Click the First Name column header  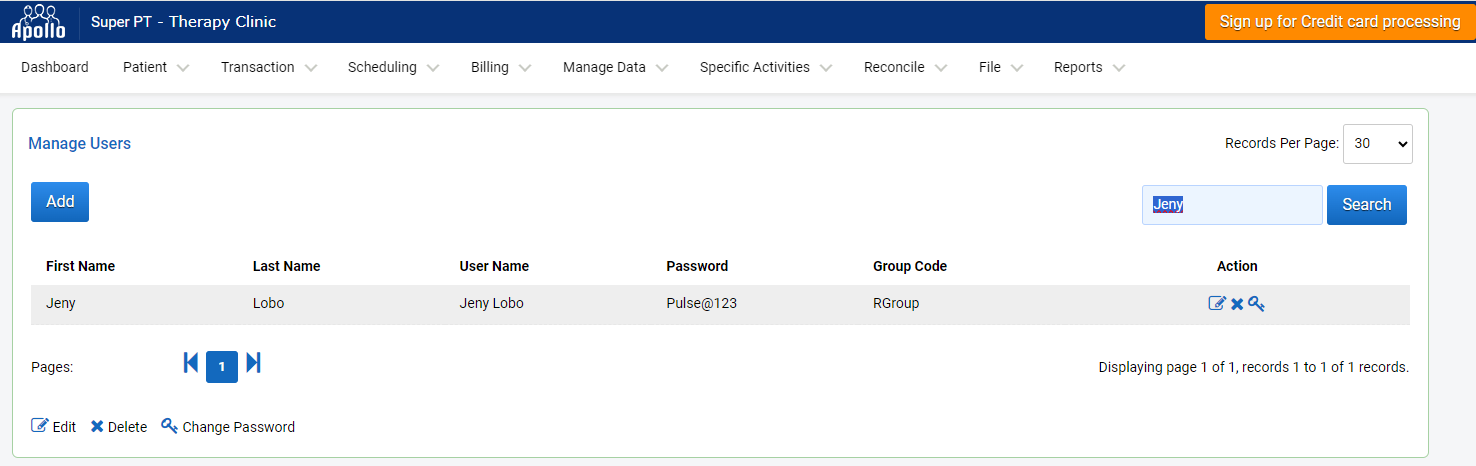click(80, 266)
